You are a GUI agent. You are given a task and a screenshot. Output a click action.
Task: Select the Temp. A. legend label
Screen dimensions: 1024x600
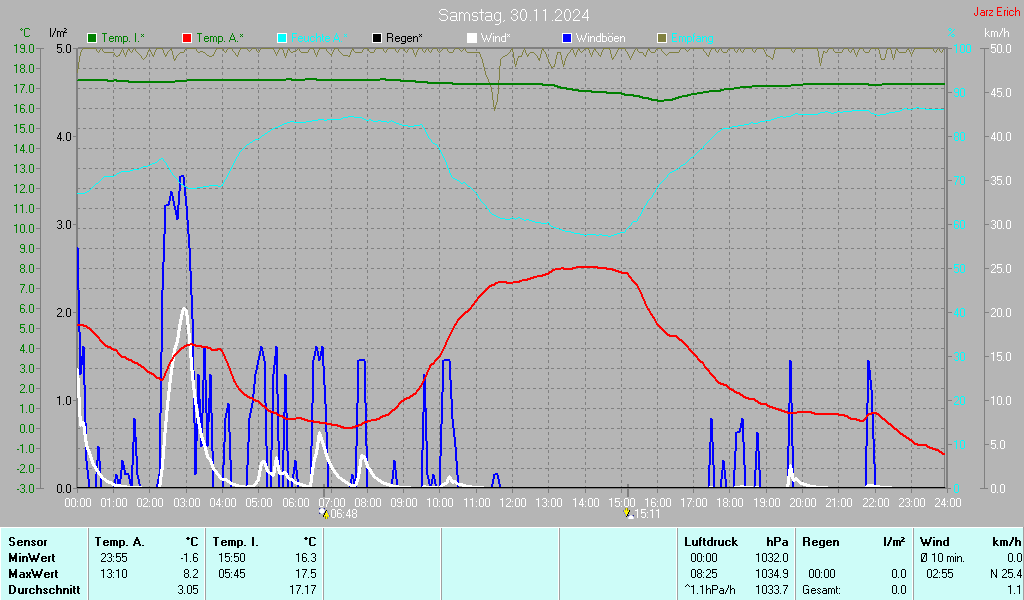tap(220, 38)
